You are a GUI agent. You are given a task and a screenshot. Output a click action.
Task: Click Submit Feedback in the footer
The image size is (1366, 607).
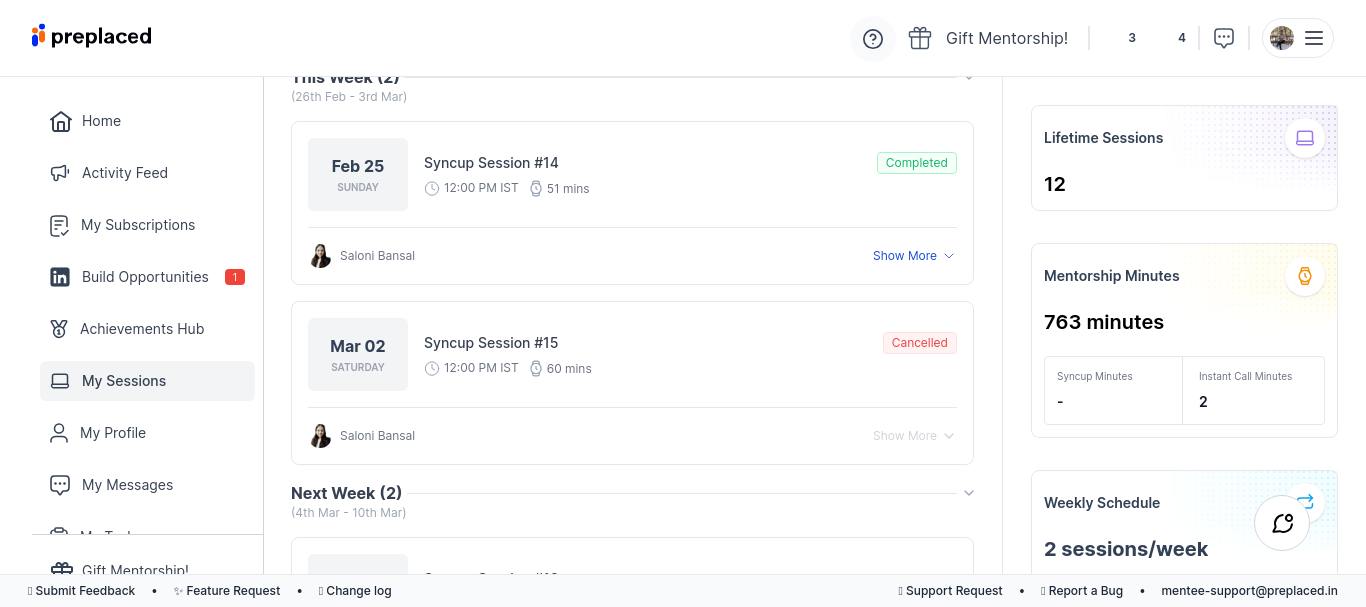(x=85, y=591)
